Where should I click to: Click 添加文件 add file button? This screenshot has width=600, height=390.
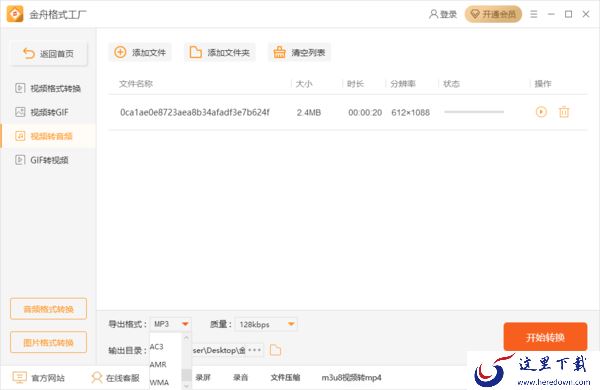pos(140,52)
